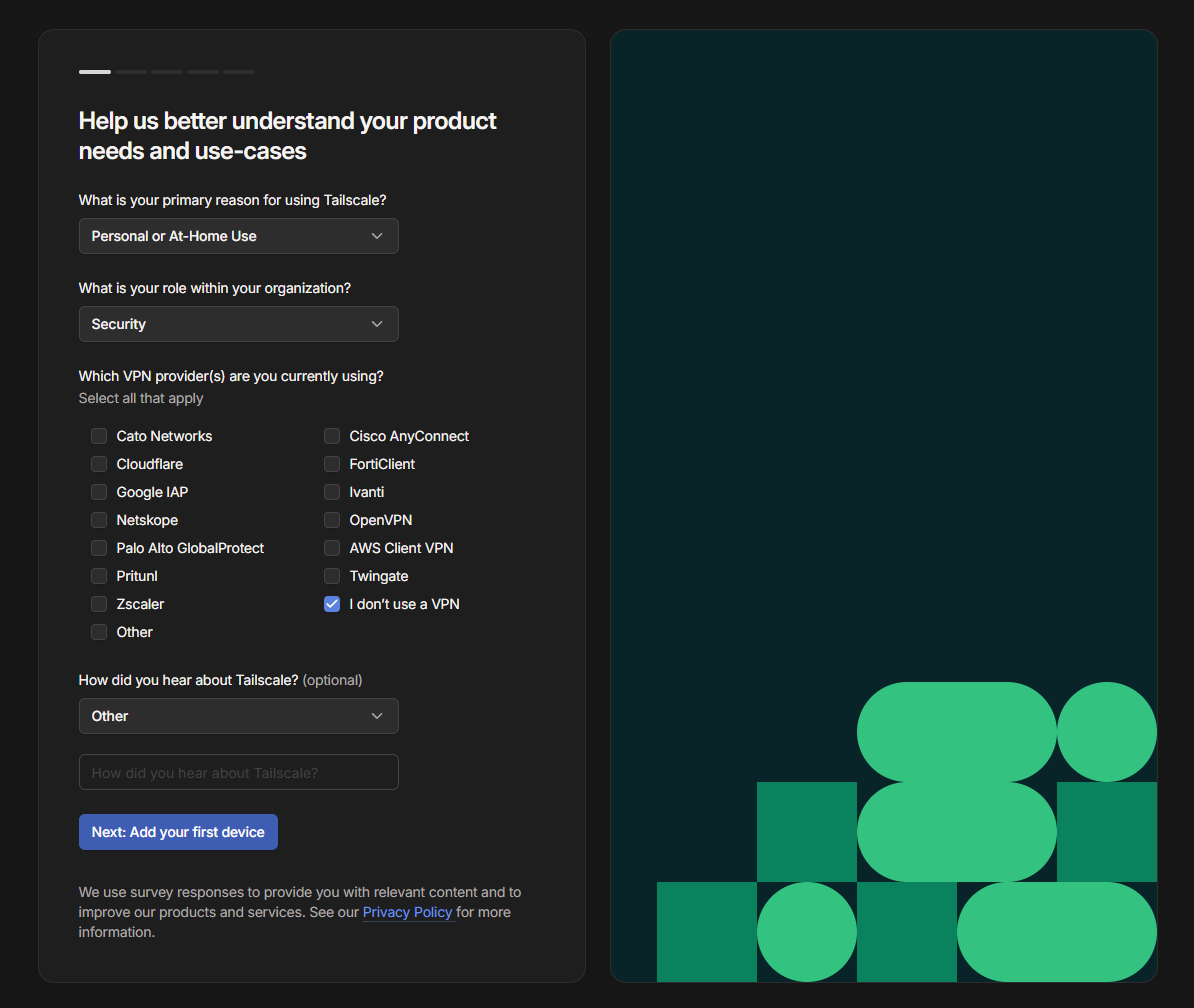Check Palo Alto GlobalProtect option

(x=99, y=548)
